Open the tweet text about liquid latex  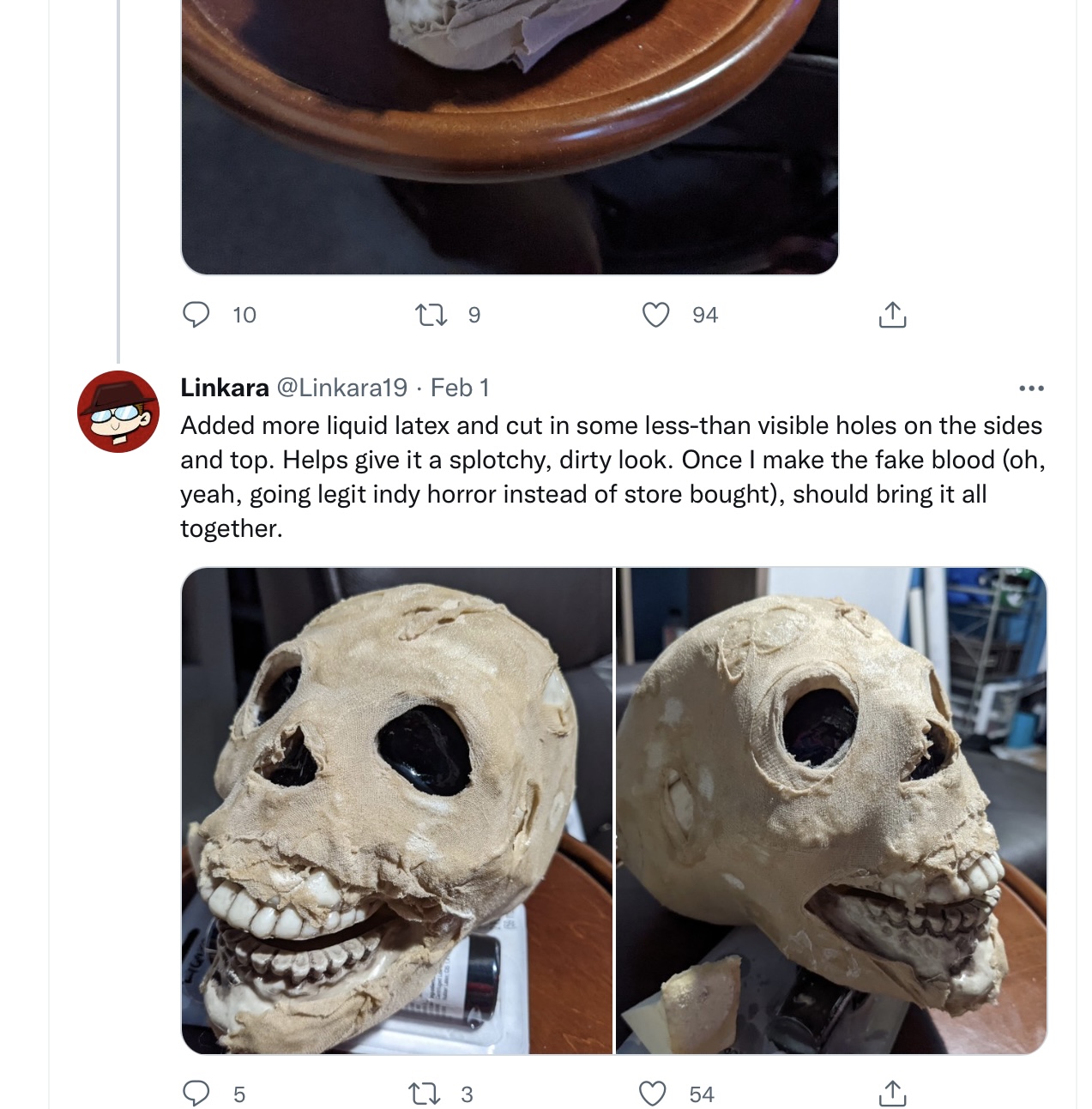612,477
